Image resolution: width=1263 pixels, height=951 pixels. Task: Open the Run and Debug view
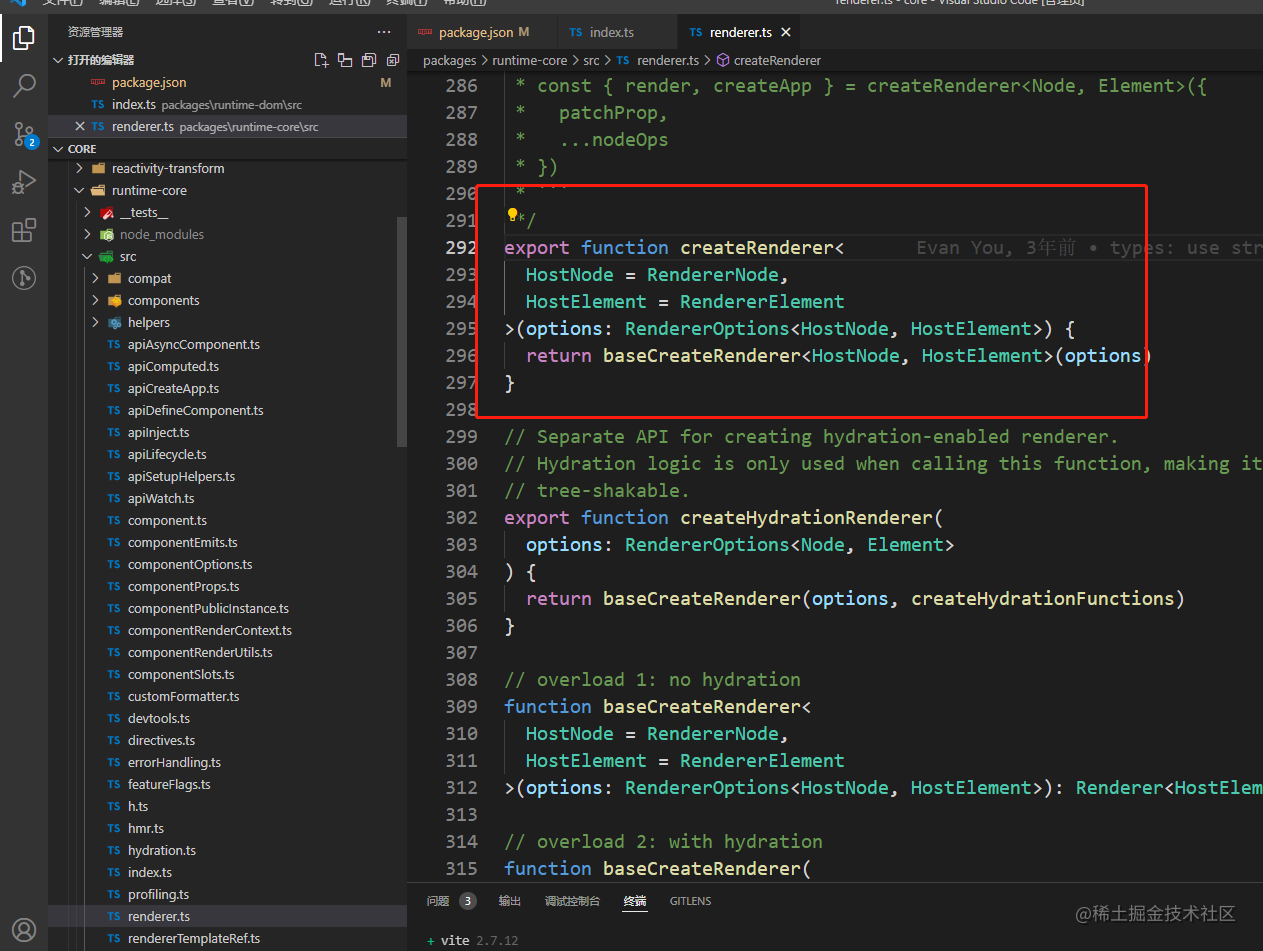coord(24,182)
